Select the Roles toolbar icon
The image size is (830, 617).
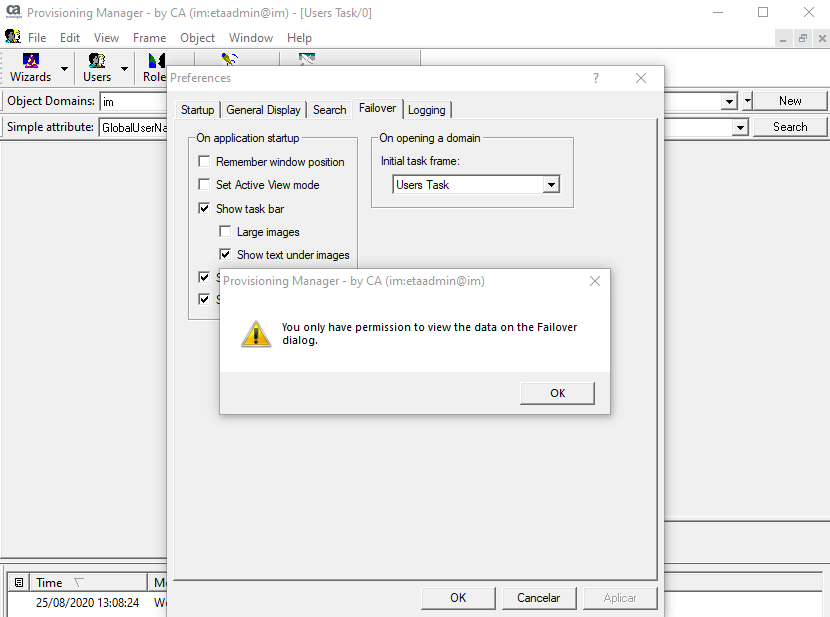click(155, 68)
